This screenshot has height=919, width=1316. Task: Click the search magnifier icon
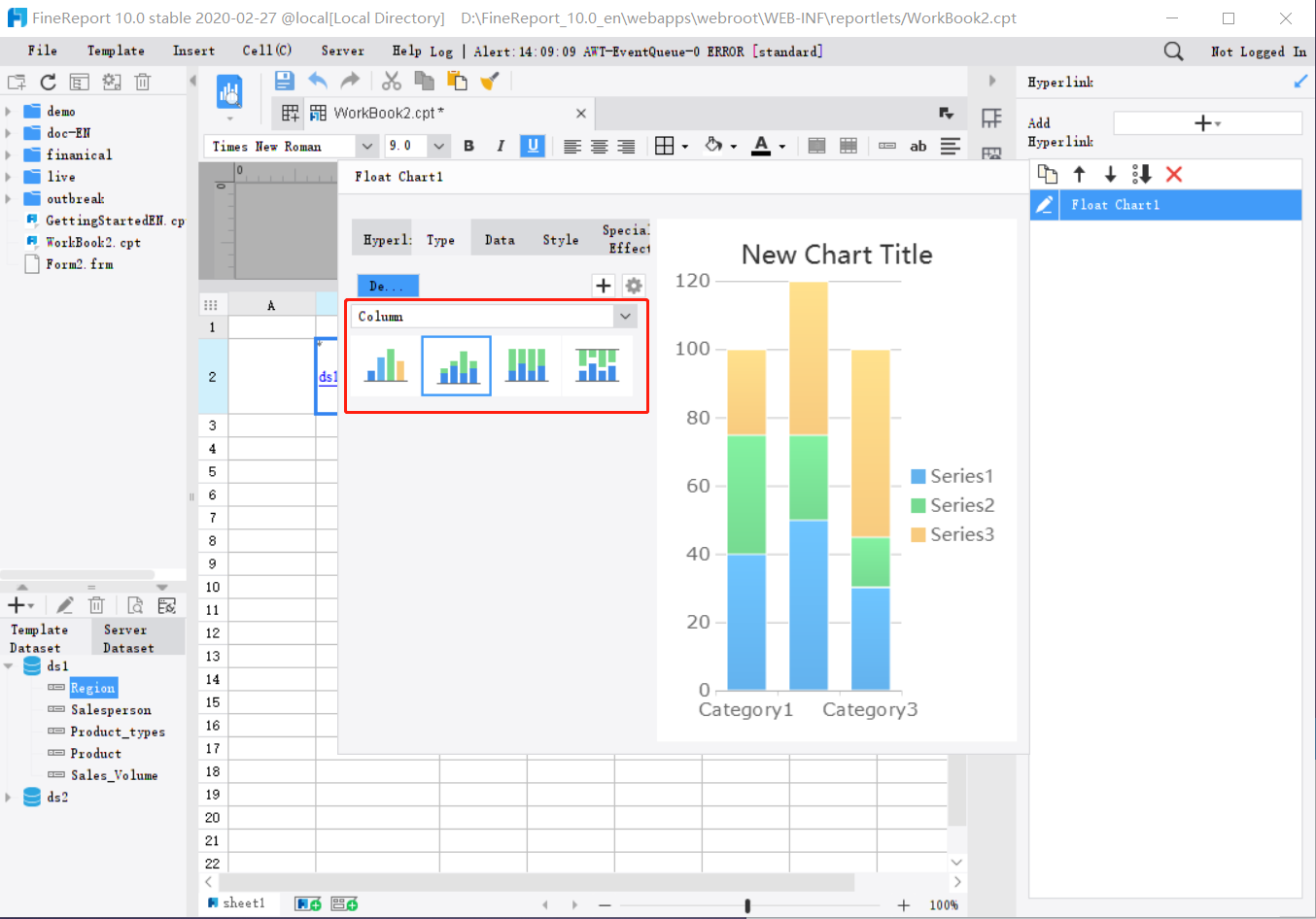pos(1173,51)
